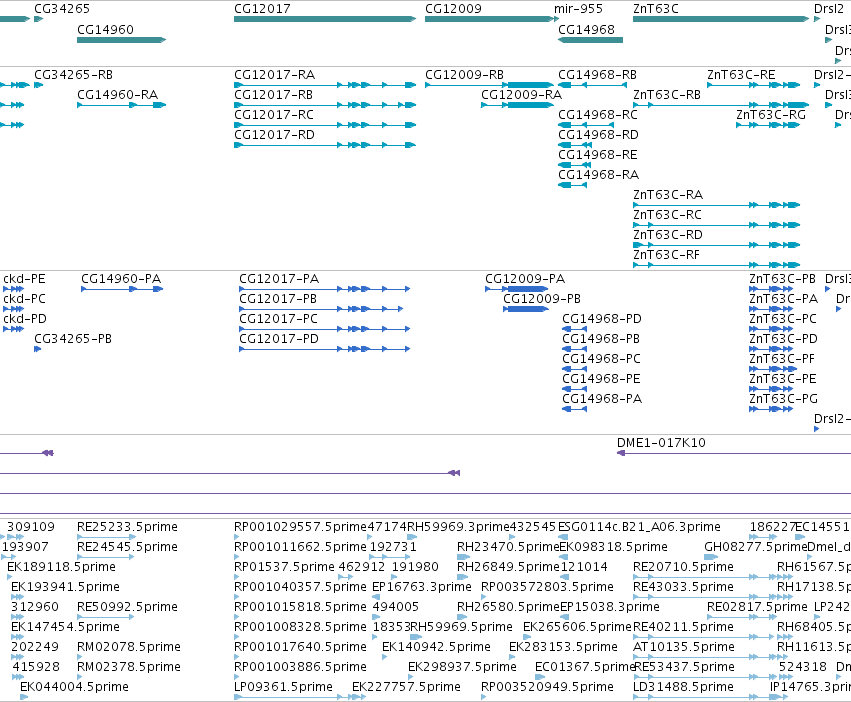Select the CG14960 gene label

pyautogui.click(x=105, y=29)
